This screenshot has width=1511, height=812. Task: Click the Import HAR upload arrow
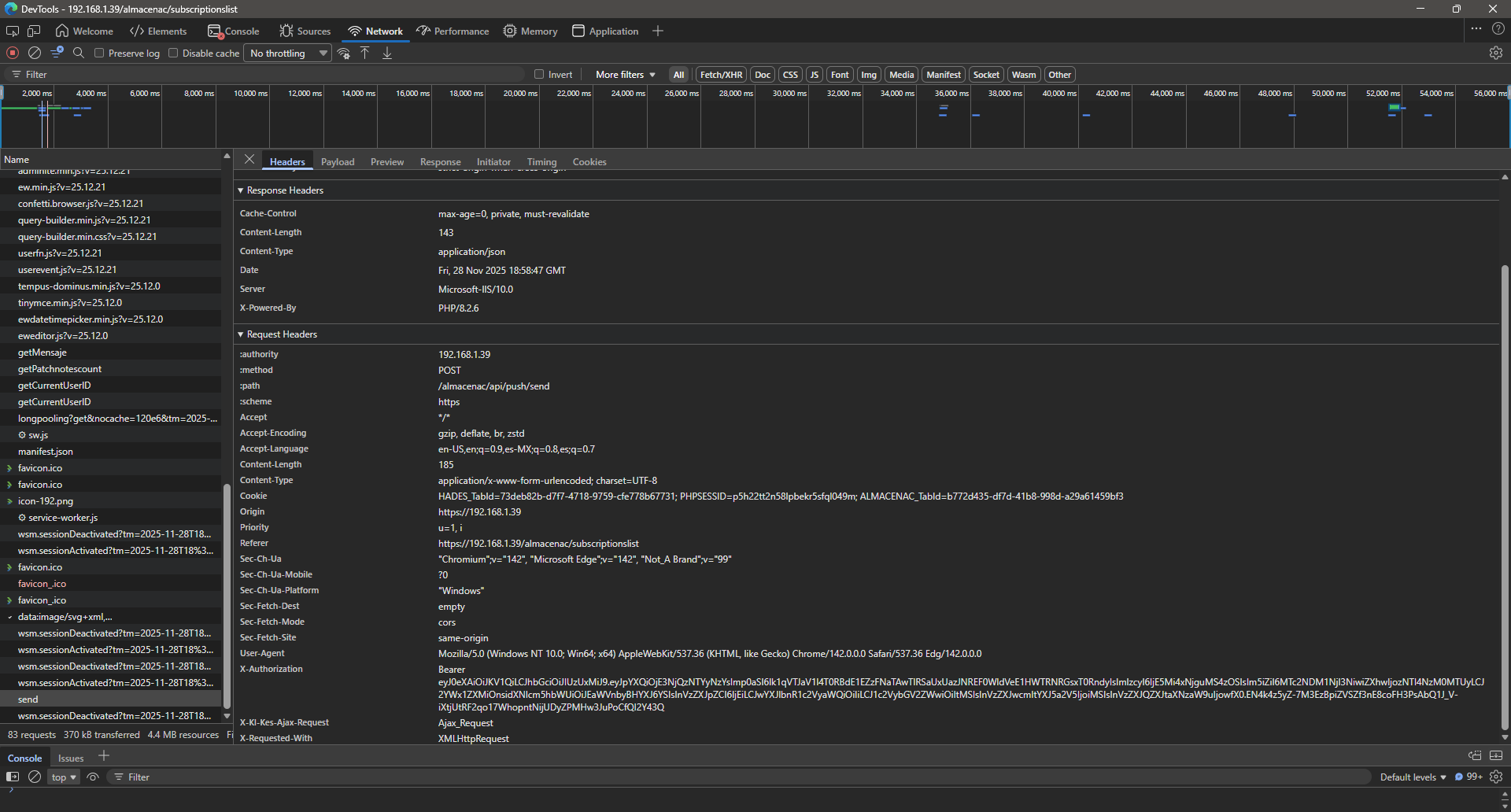365,53
